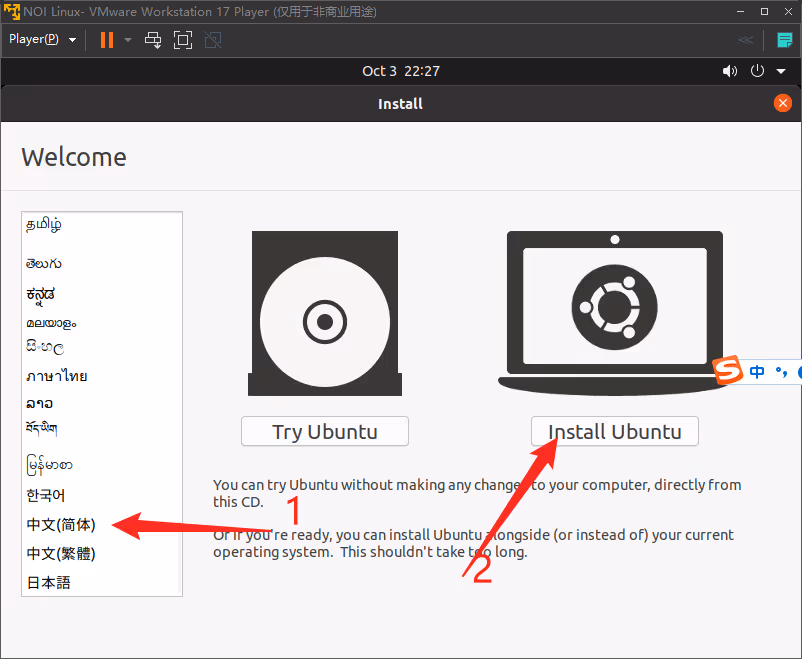Select 한국어 language
Viewport: 802px width, 659px height.
(x=46, y=495)
